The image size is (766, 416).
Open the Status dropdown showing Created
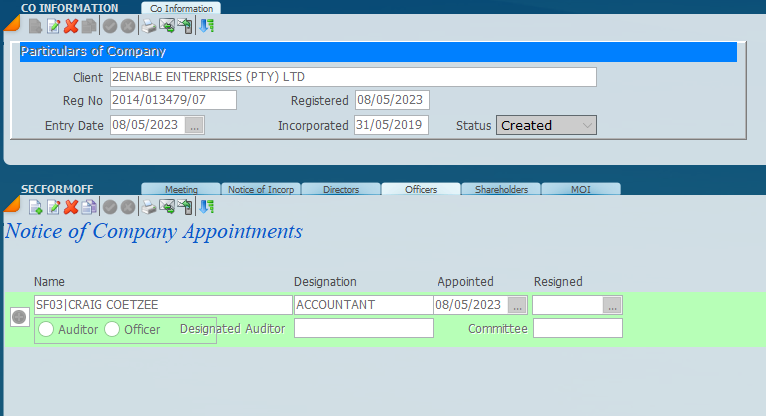coord(546,125)
